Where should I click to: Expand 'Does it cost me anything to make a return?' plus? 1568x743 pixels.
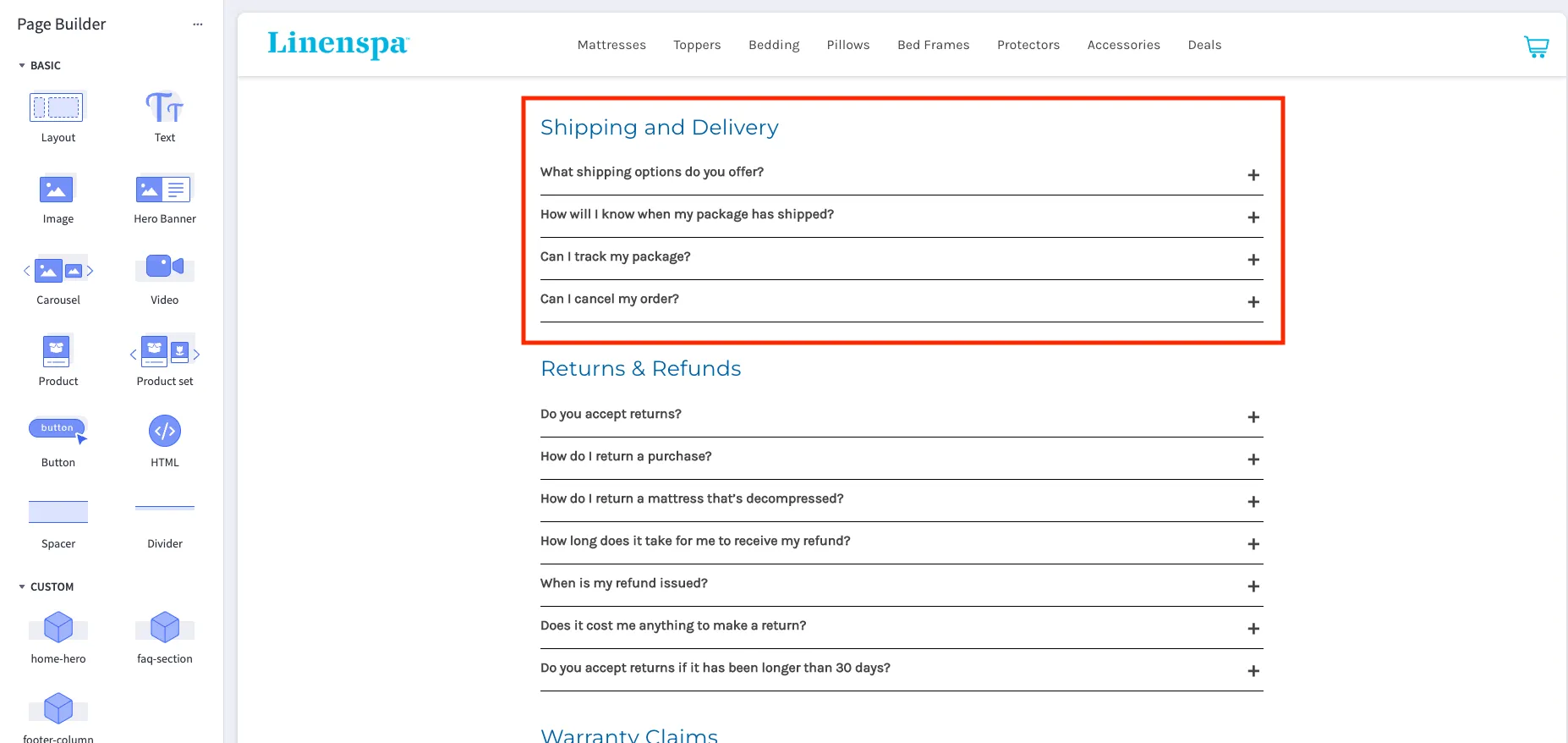click(1253, 629)
